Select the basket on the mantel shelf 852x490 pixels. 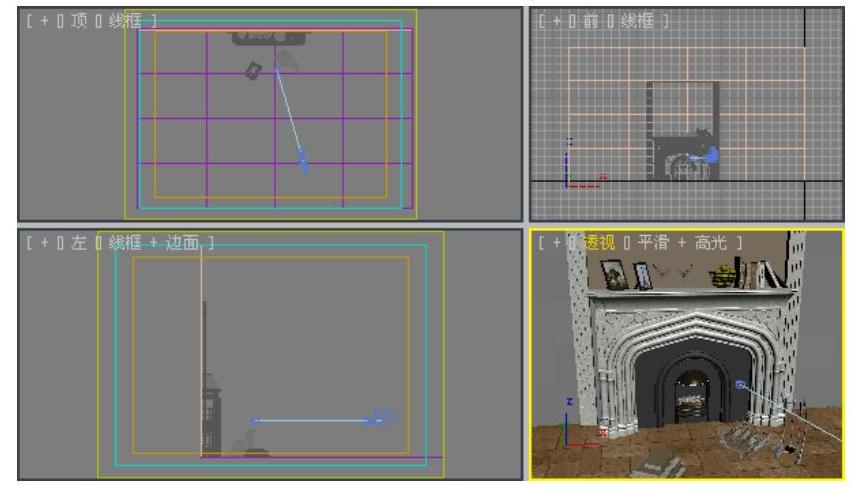tap(722, 275)
